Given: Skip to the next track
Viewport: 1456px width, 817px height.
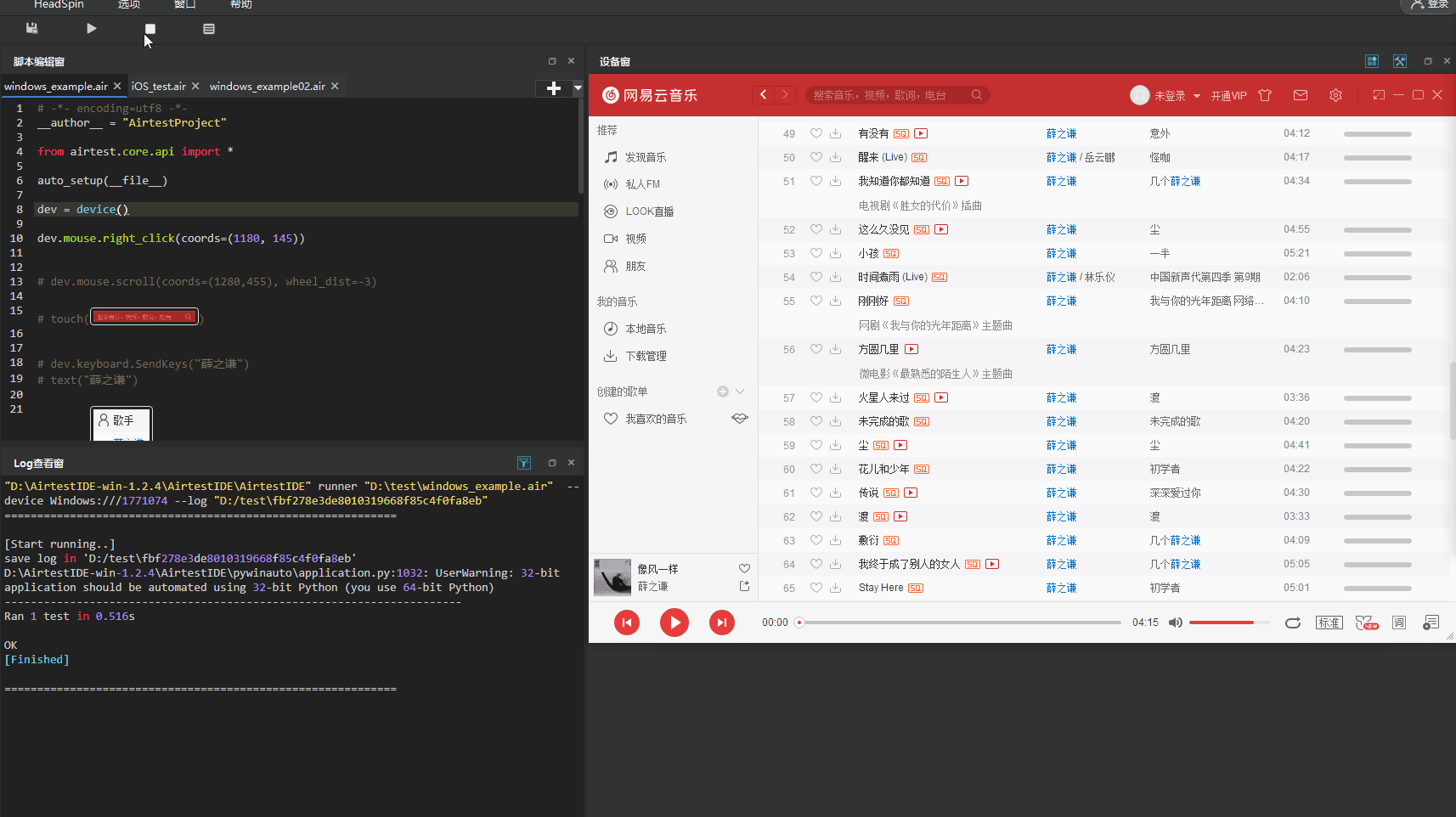Looking at the screenshot, I should (722, 623).
